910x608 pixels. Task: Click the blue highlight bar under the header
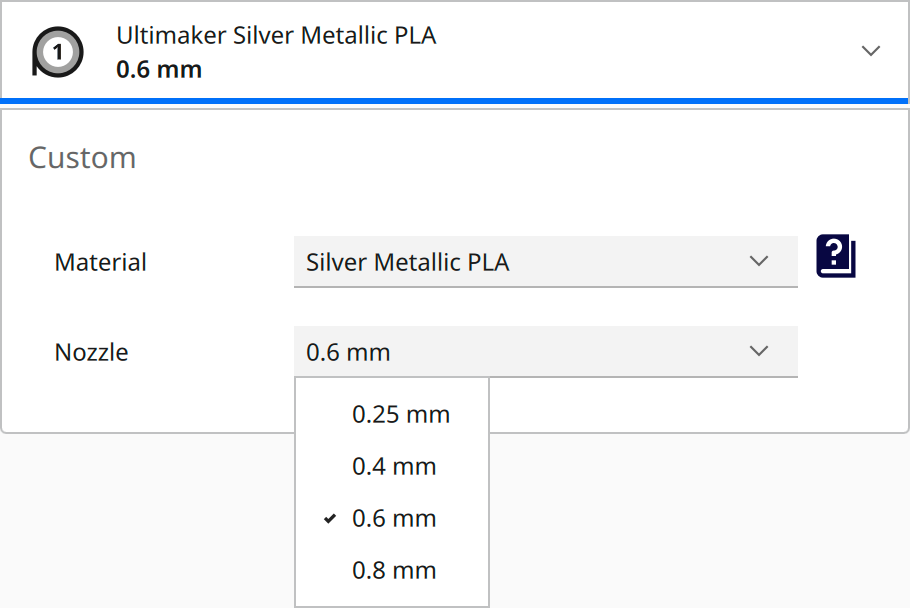pyautogui.click(x=455, y=98)
